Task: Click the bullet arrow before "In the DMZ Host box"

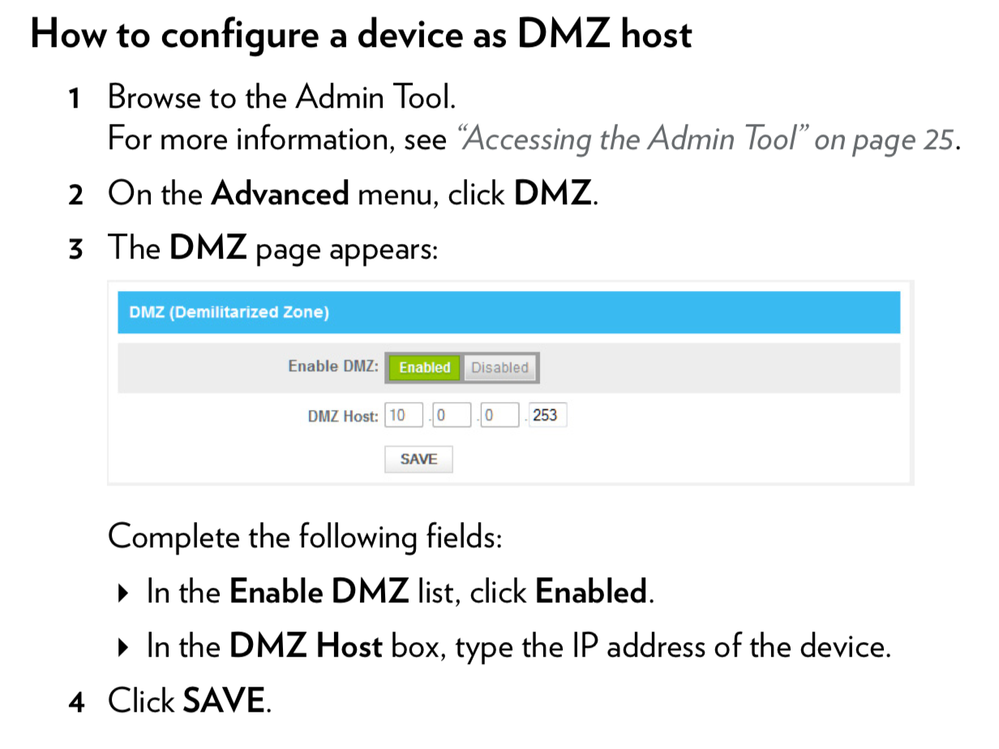Action: [x=123, y=648]
